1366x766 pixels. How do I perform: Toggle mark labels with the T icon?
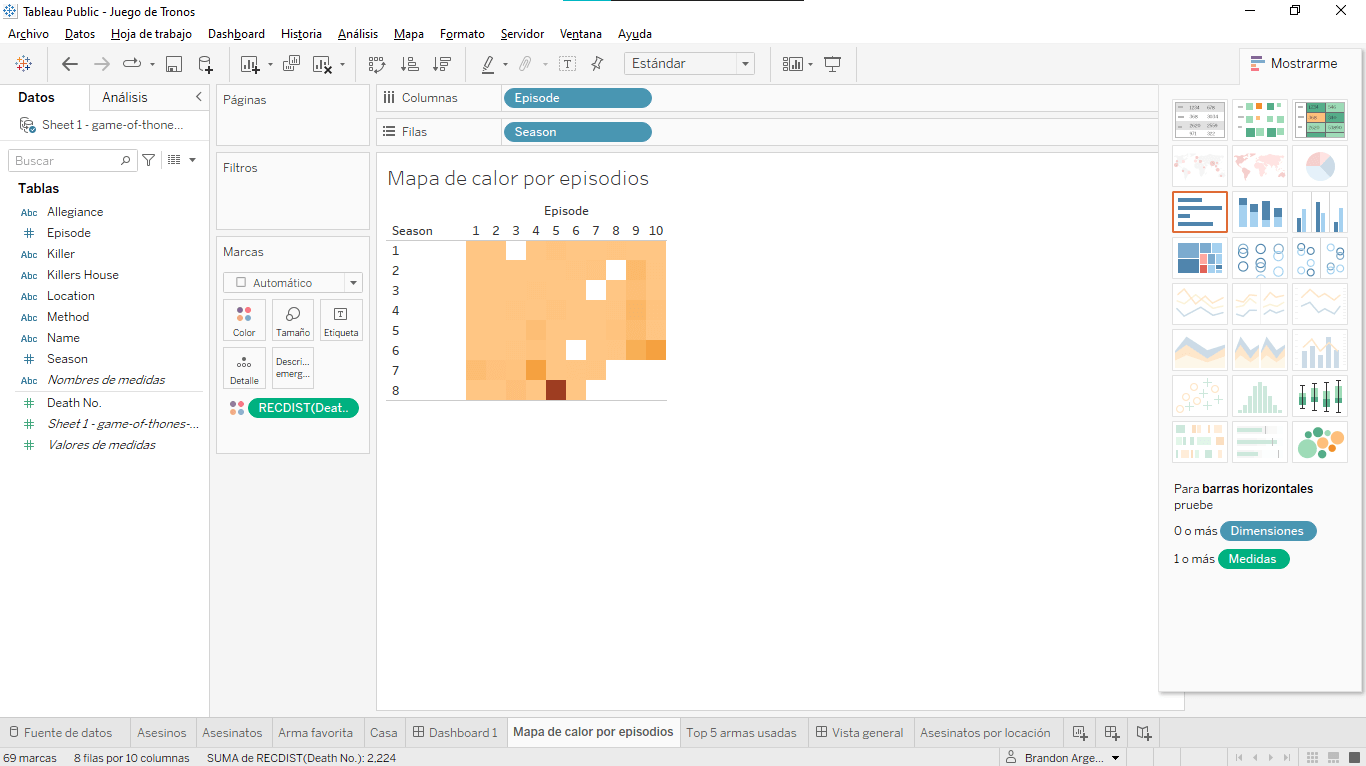[567, 64]
